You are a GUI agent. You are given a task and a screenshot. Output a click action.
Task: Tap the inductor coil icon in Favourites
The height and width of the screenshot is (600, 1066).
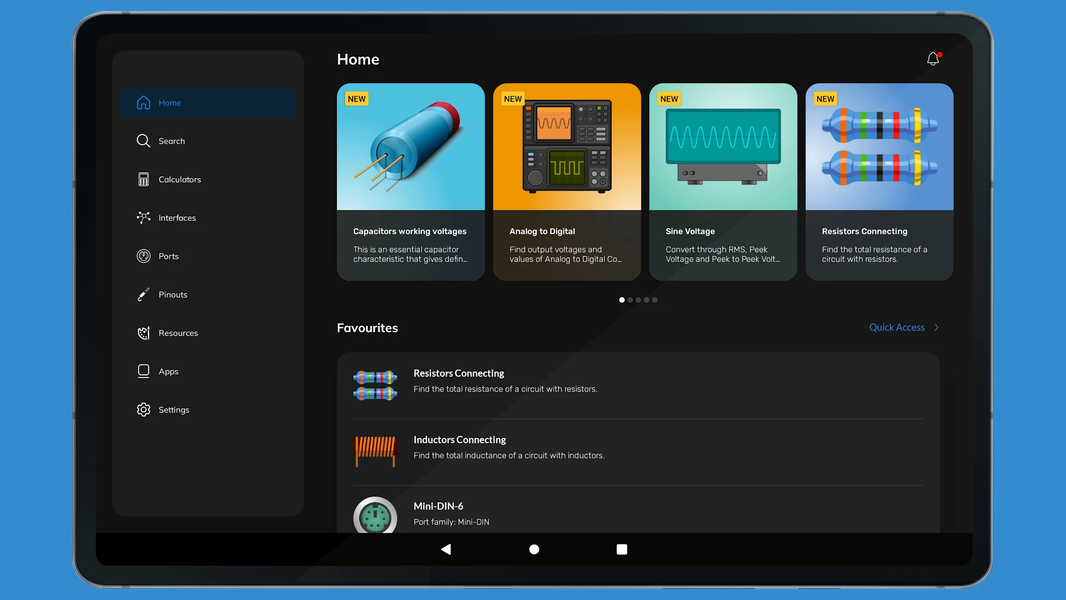coord(375,450)
